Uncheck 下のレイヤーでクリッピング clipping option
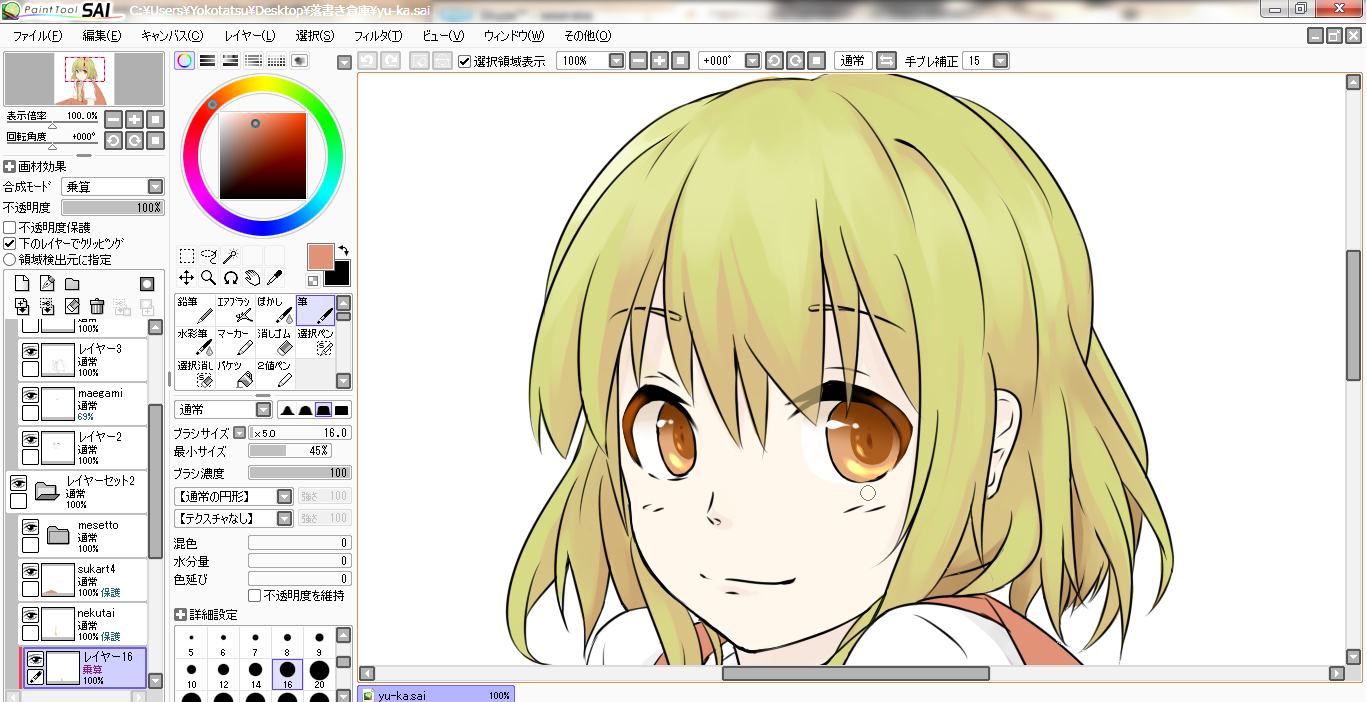This screenshot has width=1367, height=702. (10, 243)
